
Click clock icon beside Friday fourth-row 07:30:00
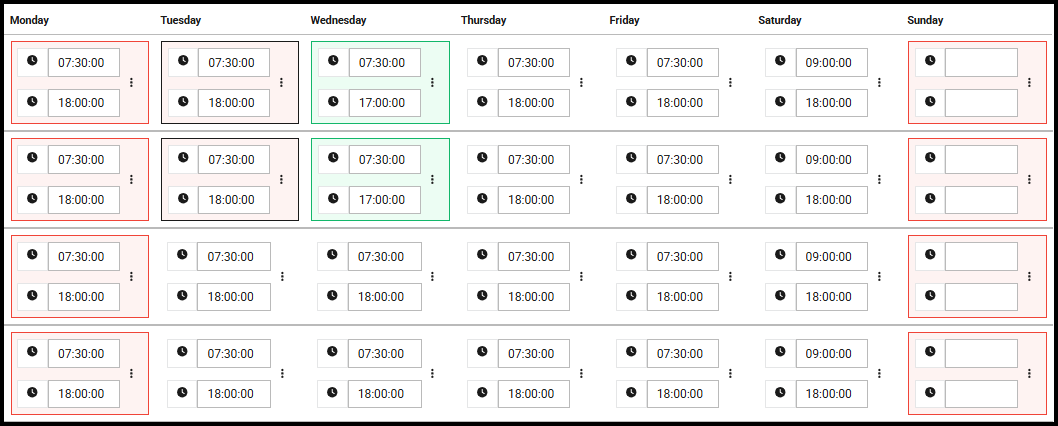coord(630,352)
